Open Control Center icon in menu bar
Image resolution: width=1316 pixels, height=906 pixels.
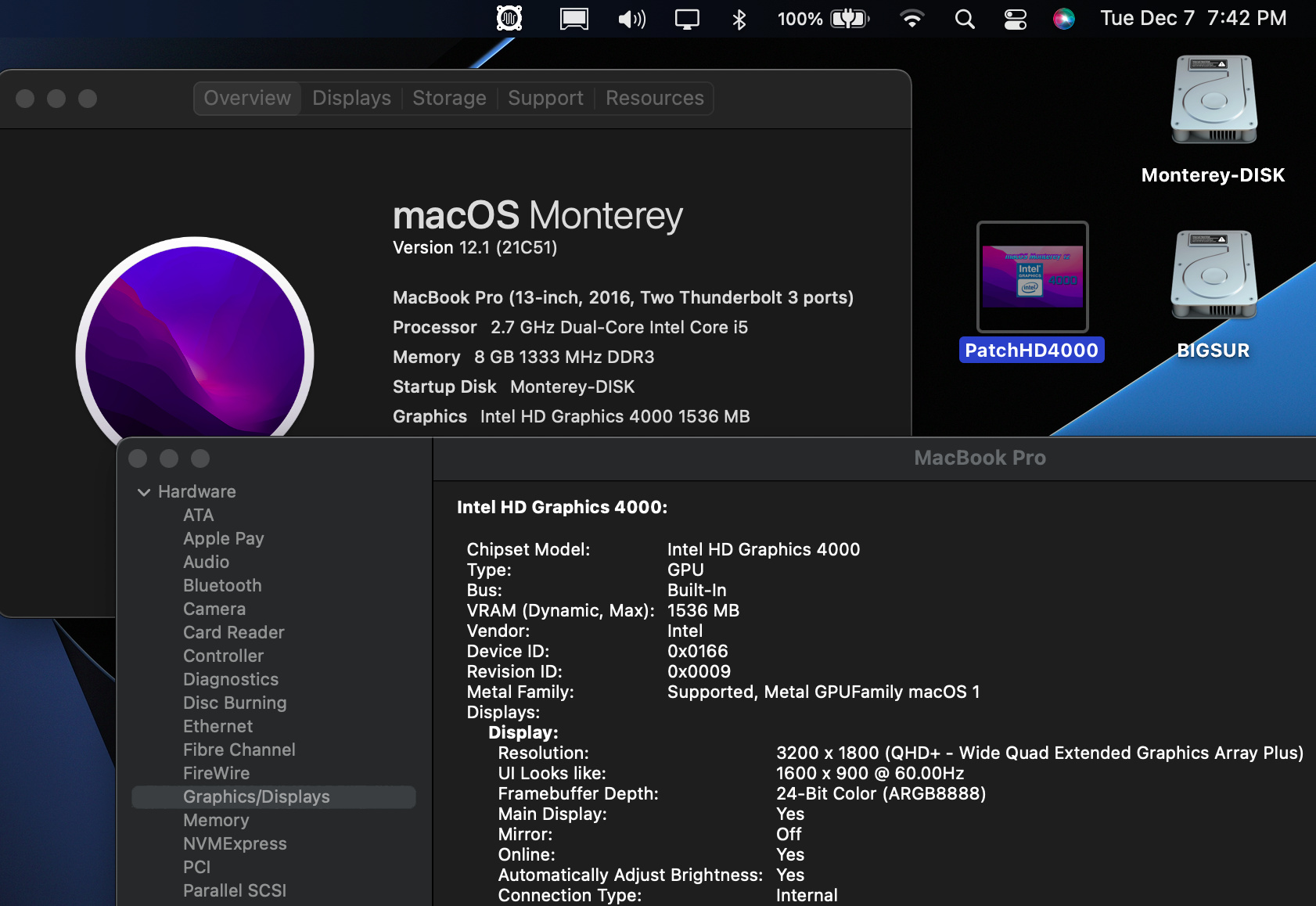click(1016, 19)
